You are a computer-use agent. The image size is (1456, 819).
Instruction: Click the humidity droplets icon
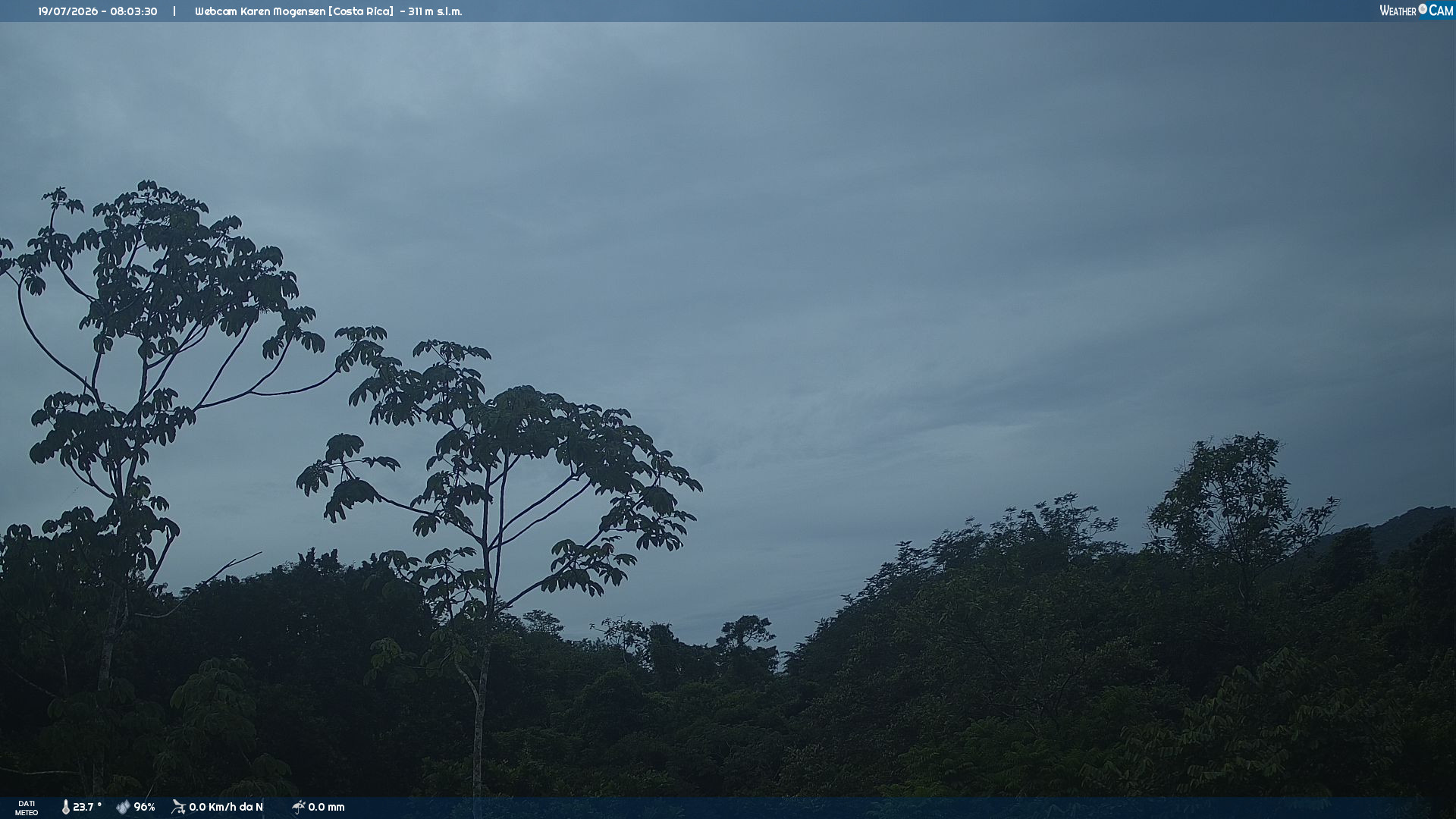click(123, 808)
